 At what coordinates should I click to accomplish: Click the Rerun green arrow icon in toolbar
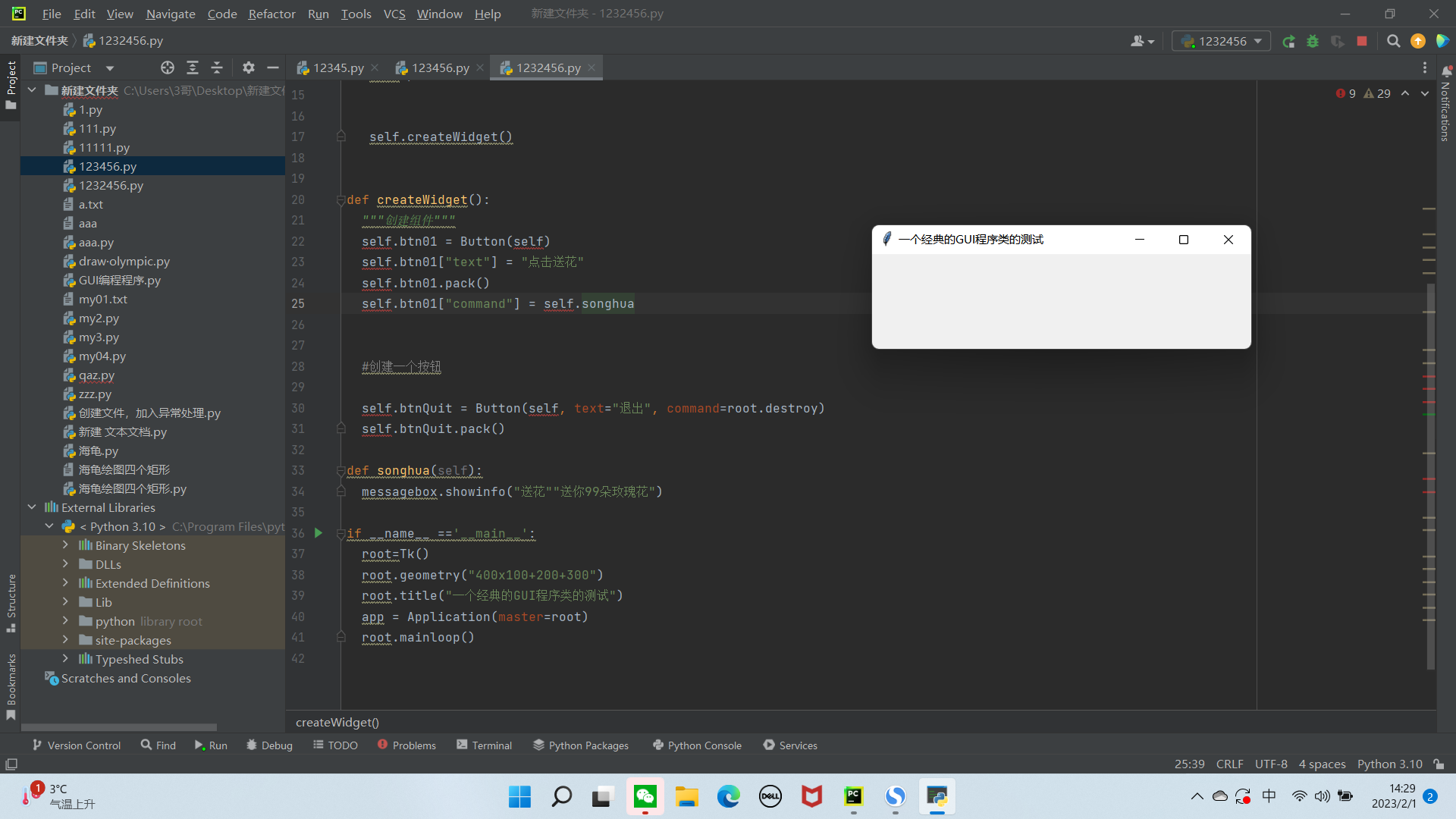[x=1288, y=42]
